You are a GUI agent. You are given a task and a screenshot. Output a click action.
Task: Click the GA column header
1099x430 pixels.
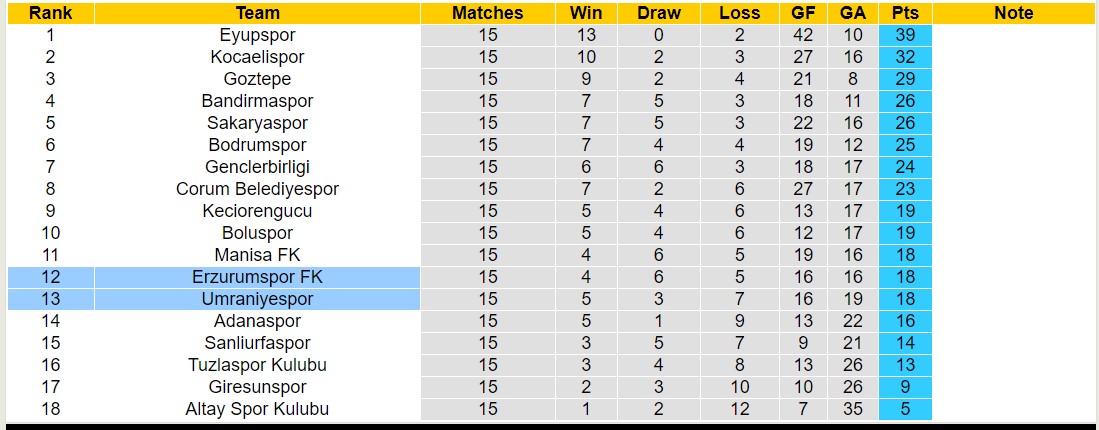coord(853,13)
